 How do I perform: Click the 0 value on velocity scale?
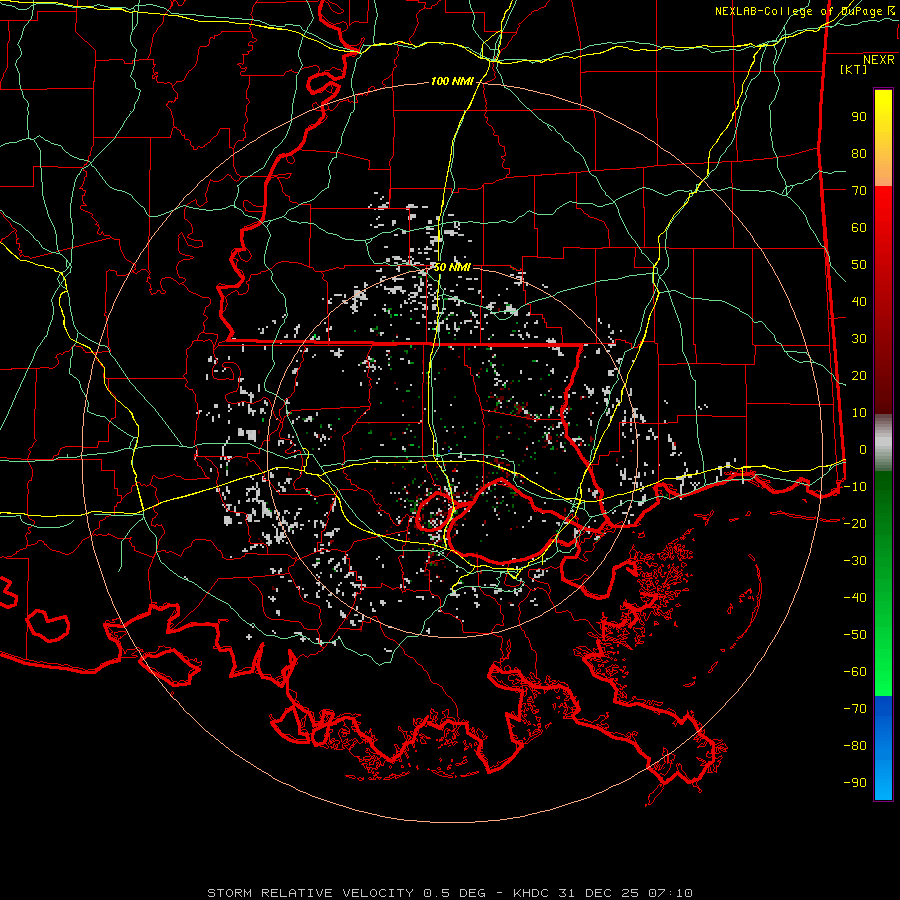pos(863,450)
